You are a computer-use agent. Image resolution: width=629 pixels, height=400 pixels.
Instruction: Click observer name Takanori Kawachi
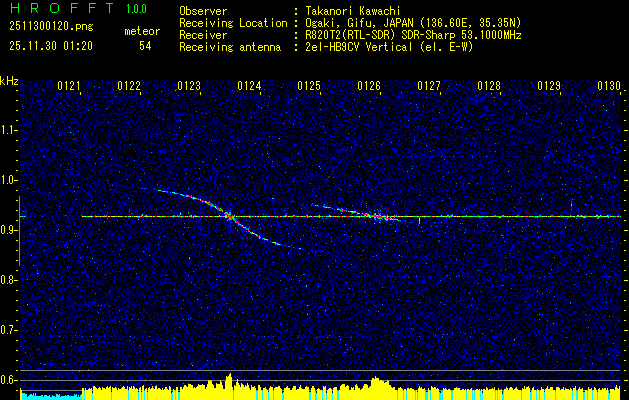(x=353, y=11)
